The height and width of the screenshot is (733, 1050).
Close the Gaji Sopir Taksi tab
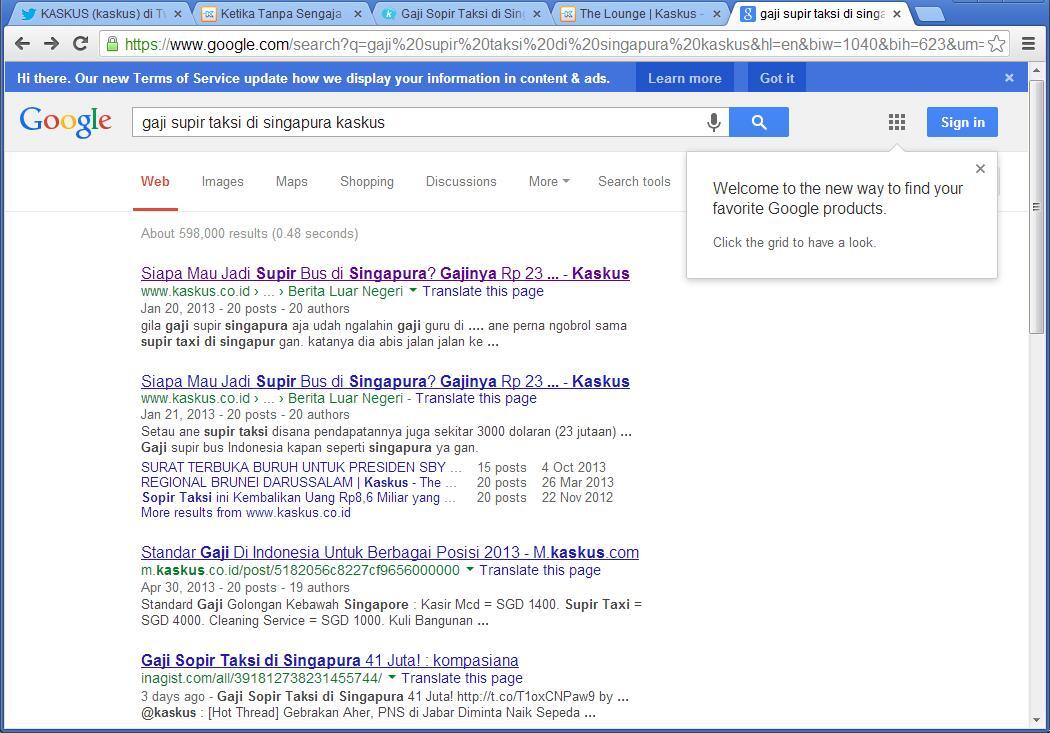tap(537, 13)
